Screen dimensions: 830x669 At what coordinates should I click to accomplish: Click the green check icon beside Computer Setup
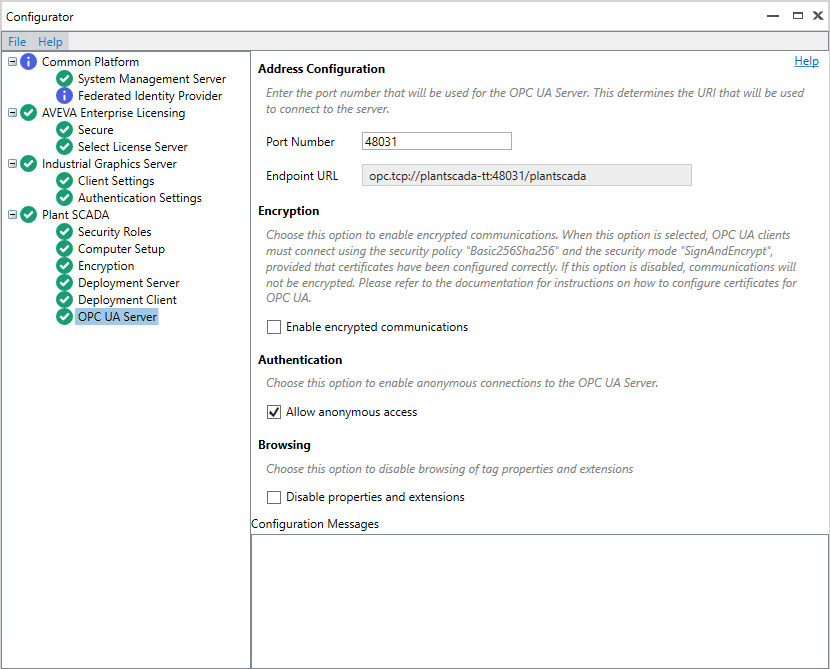coord(65,248)
